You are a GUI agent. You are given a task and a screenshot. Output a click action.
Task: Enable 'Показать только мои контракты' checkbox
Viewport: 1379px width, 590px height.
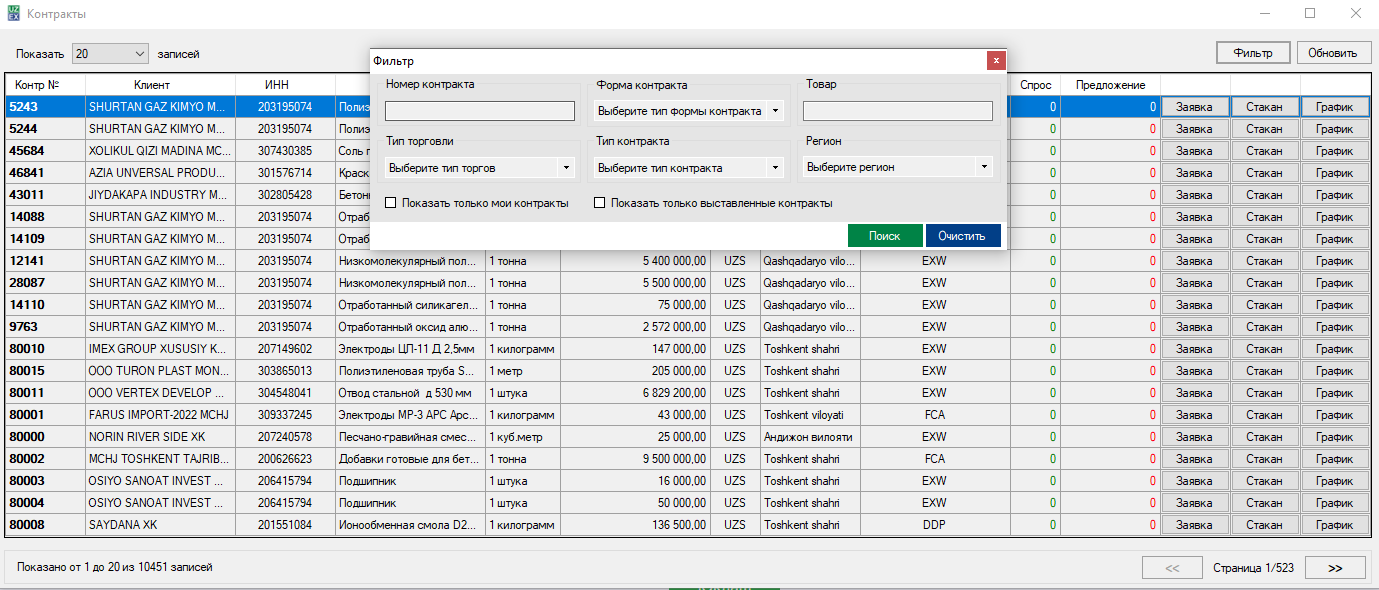click(391, 203)
